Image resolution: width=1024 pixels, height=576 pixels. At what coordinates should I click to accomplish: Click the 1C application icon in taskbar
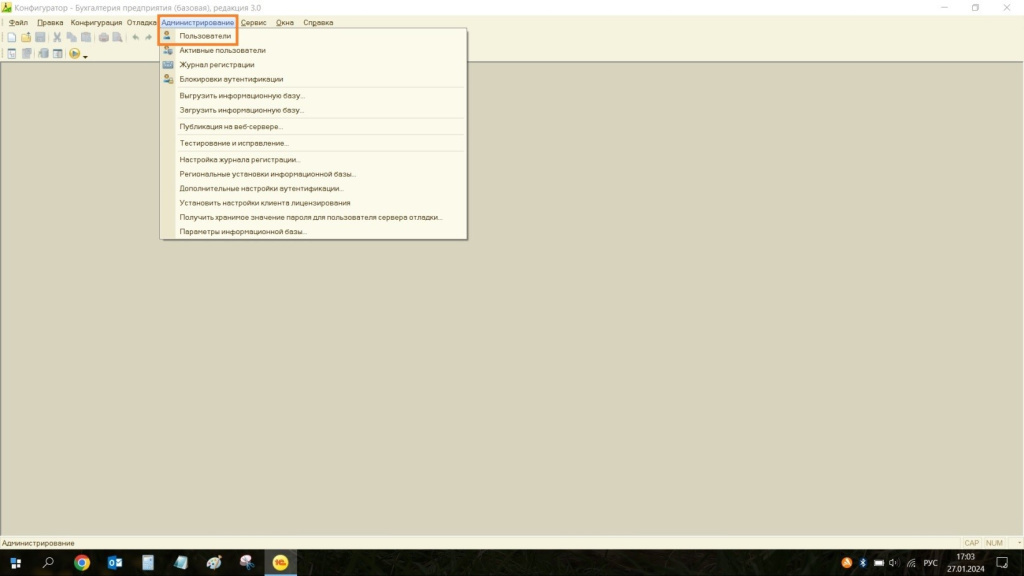coord(281,563)
